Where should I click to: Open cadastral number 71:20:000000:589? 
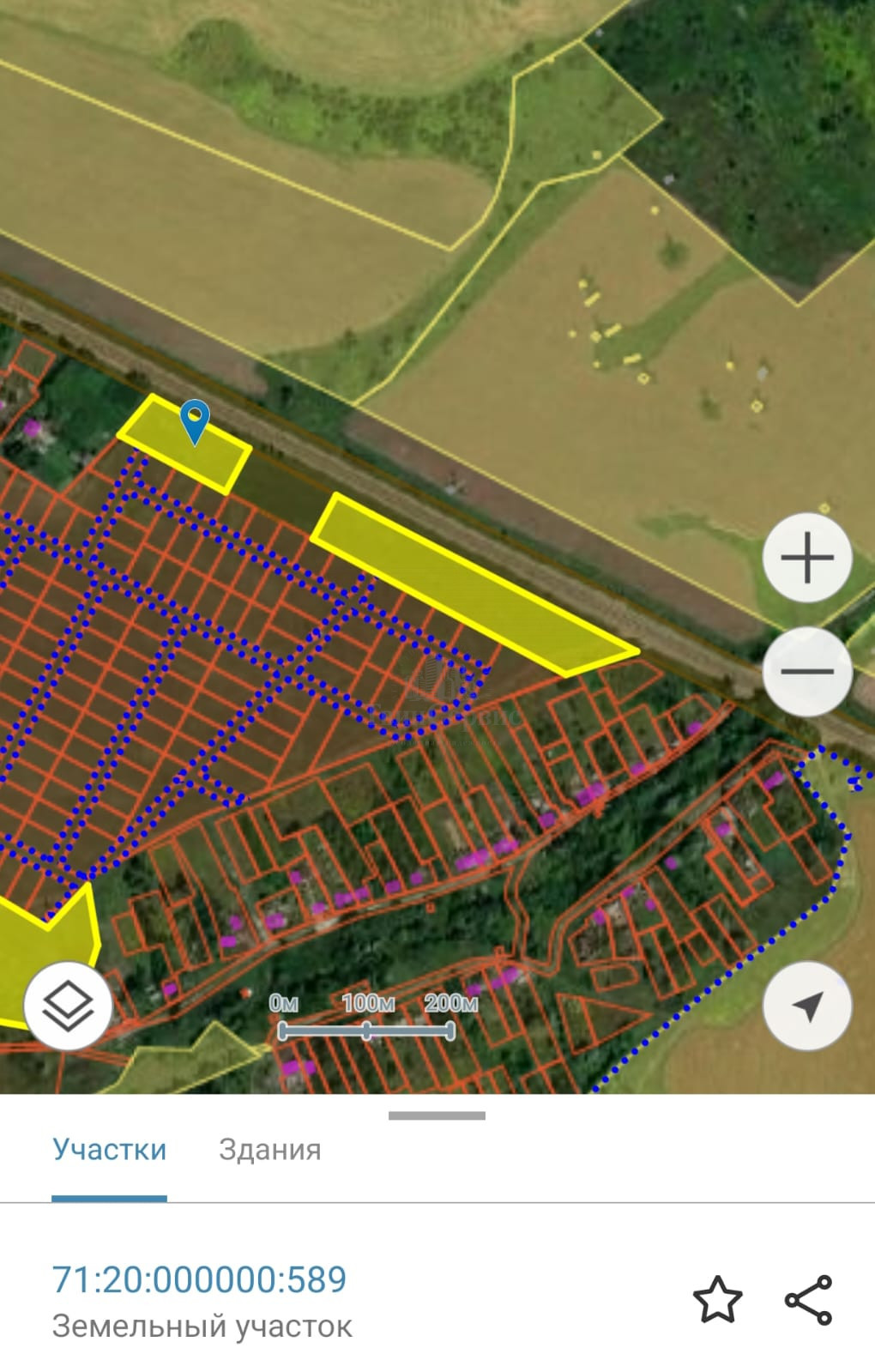(199, 1279)
